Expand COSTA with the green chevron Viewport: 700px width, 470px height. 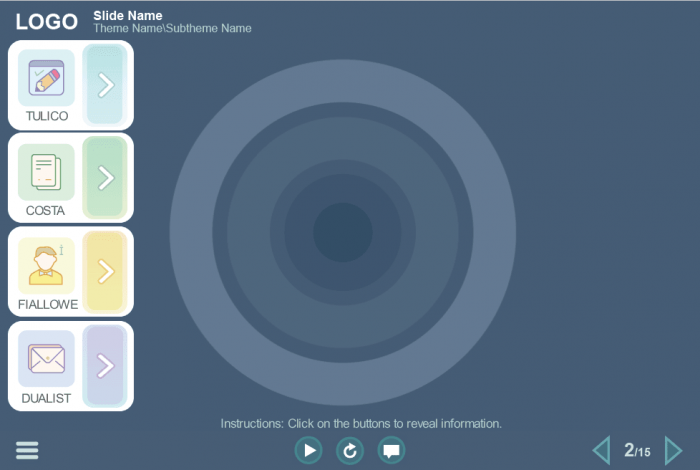coord(105,178)
